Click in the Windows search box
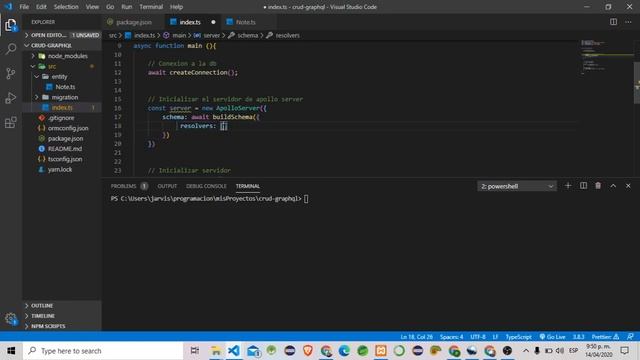 [103, 351]
